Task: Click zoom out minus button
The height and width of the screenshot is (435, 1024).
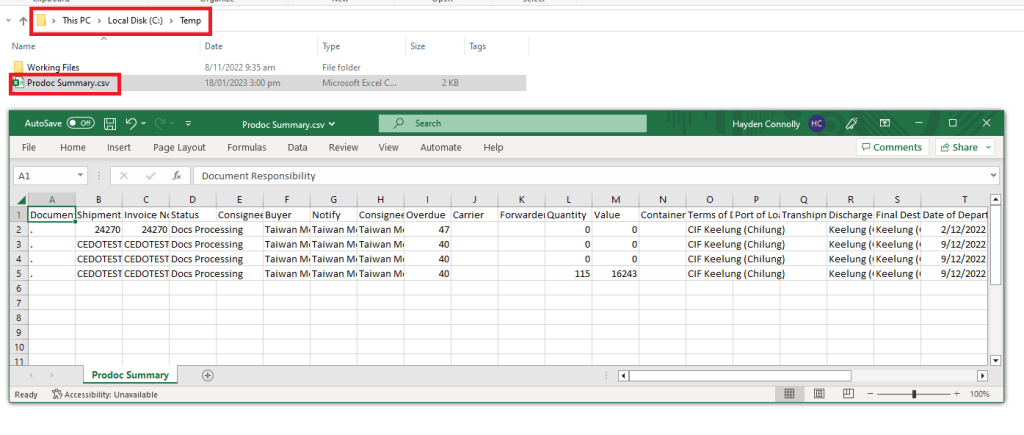Action: pyautogui.click(x=871, y=394)
